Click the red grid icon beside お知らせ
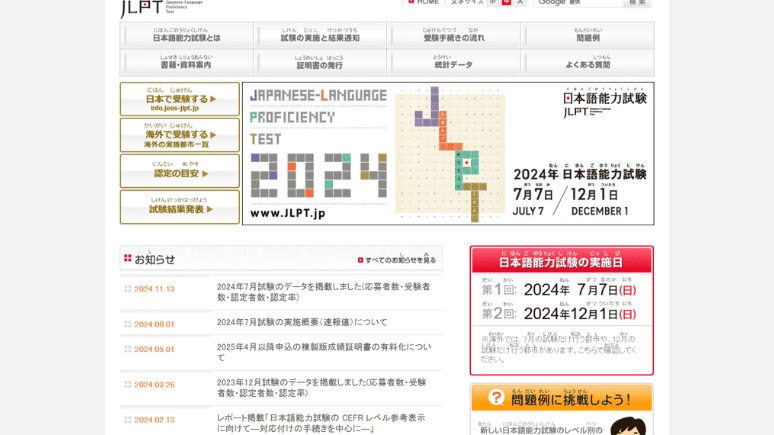 click(x=128, y=258)
